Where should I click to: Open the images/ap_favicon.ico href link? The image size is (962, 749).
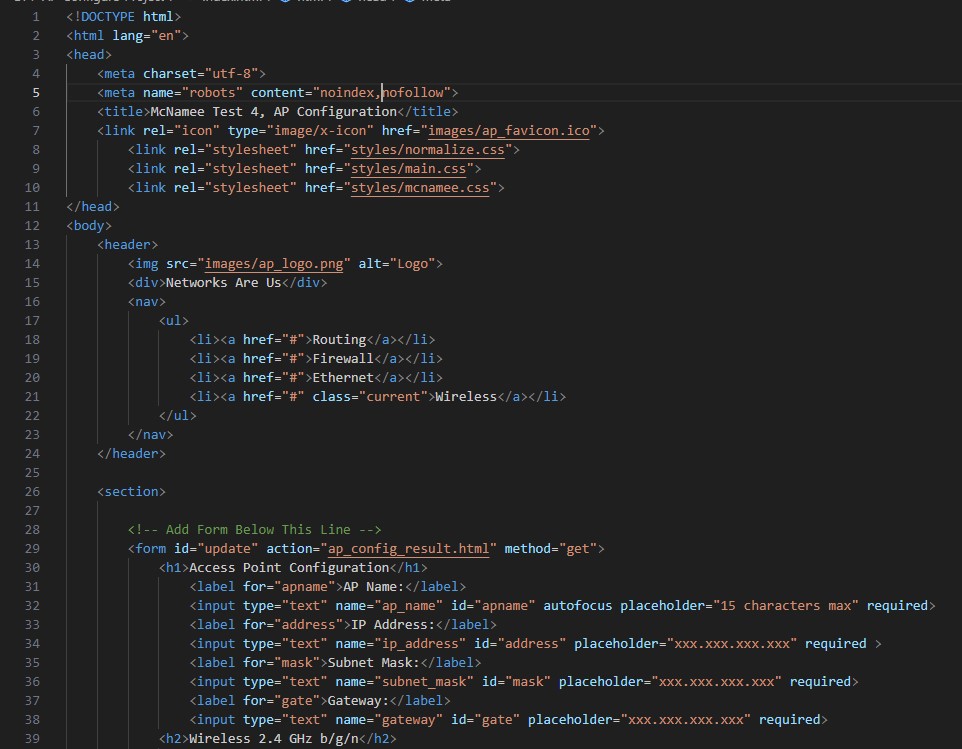point(509,131)
